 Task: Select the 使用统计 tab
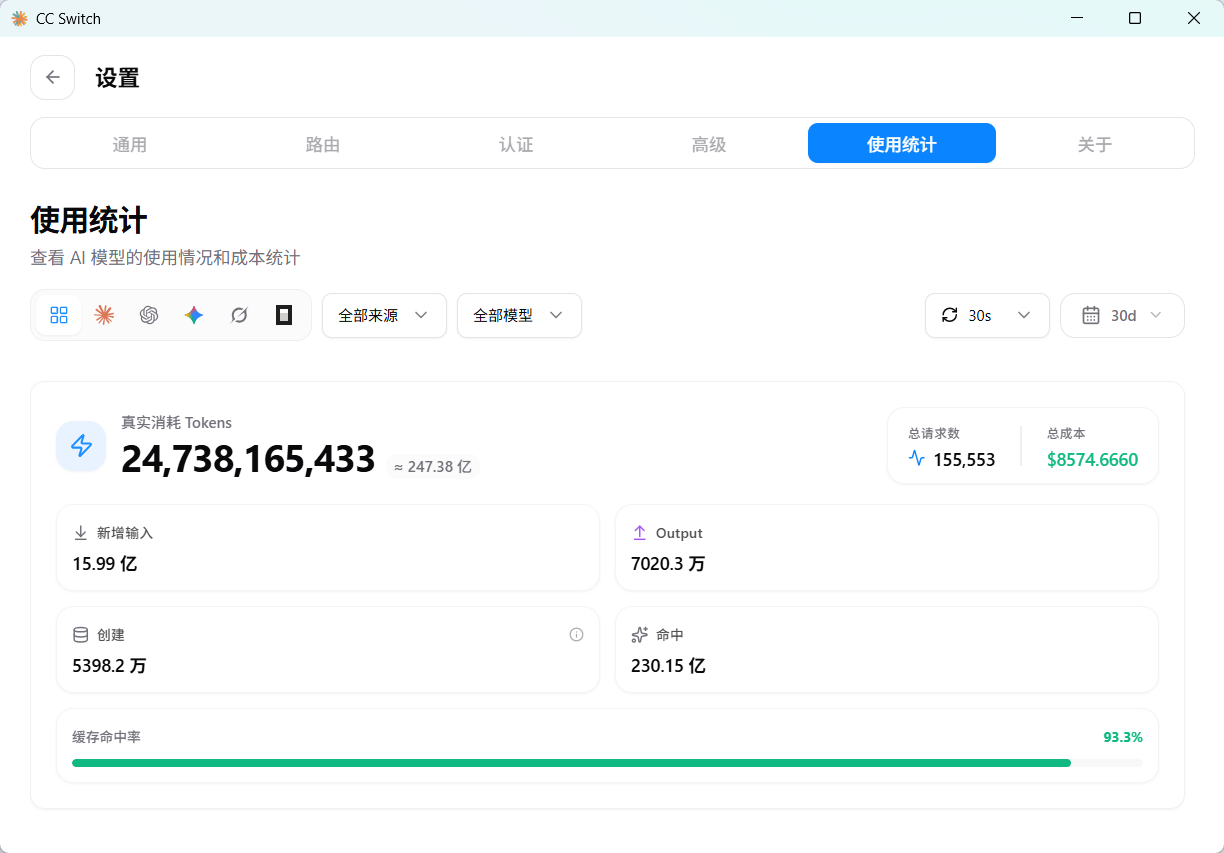(x=902, y=144)
